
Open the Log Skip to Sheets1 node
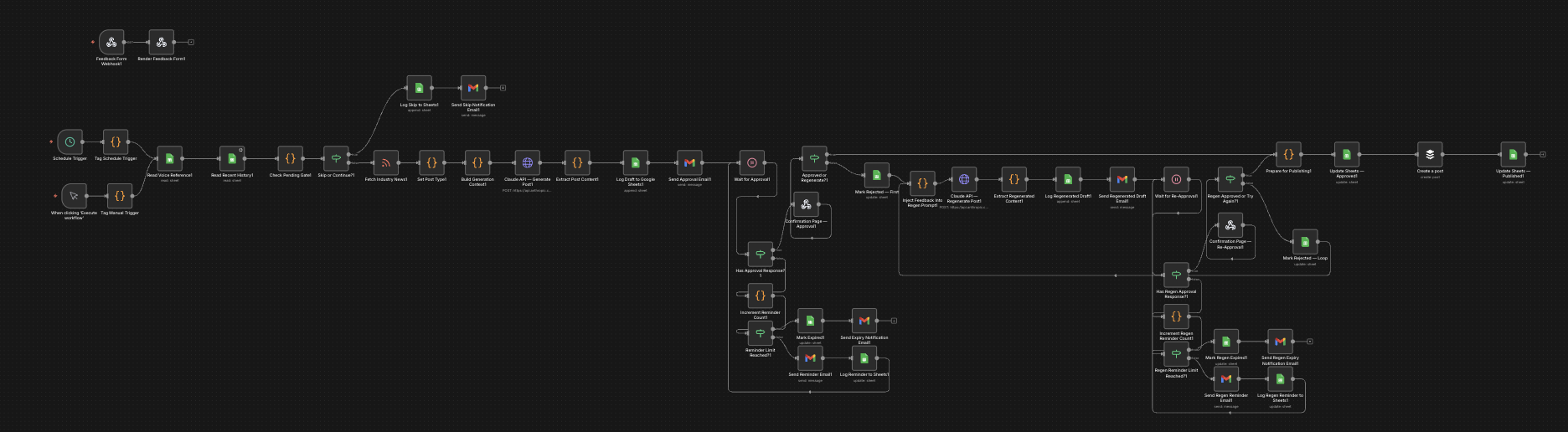420,88
